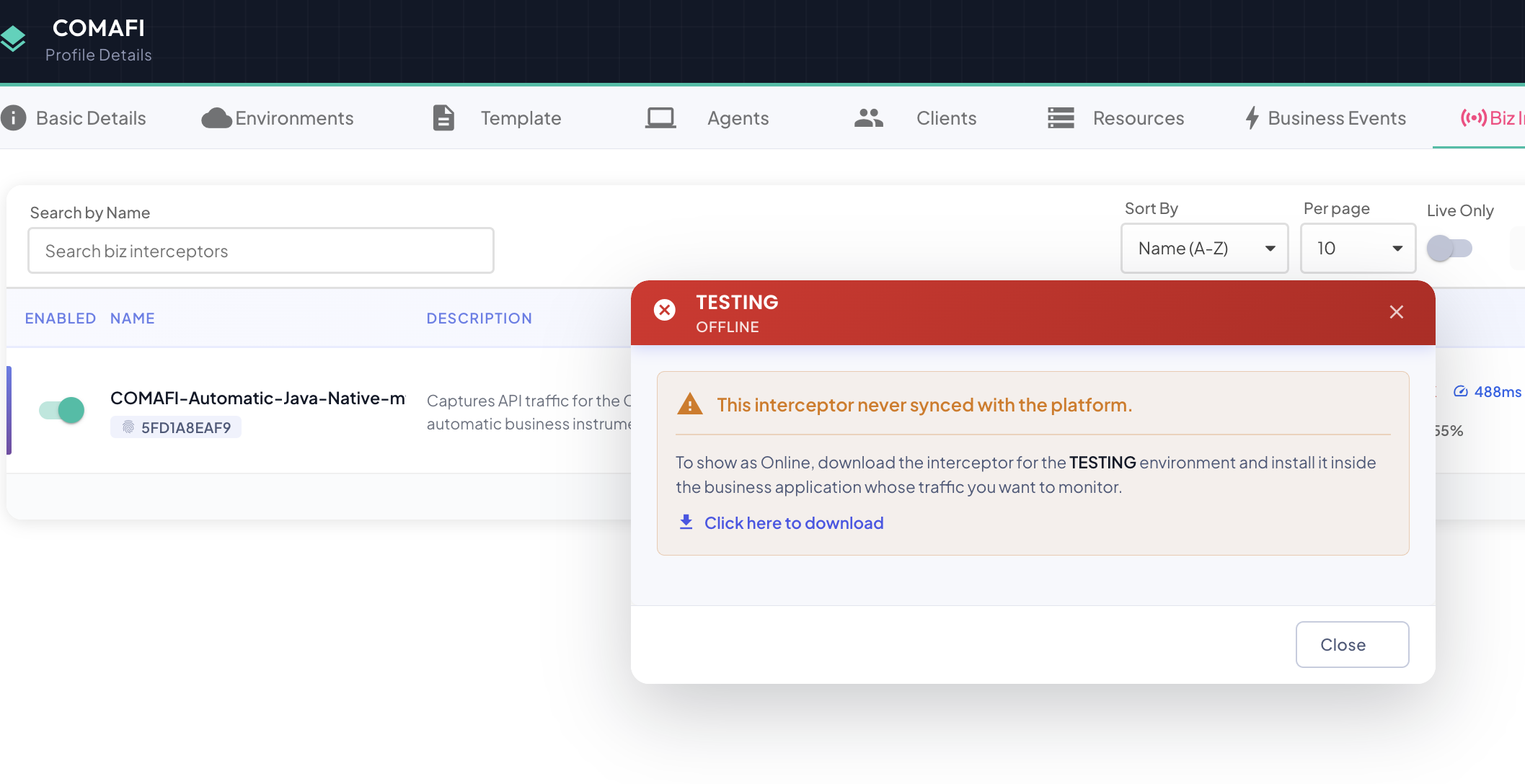Viewport: 1525px width, 784px height.
Task: Click the ENABLED column header
Action: click(61, 318)
